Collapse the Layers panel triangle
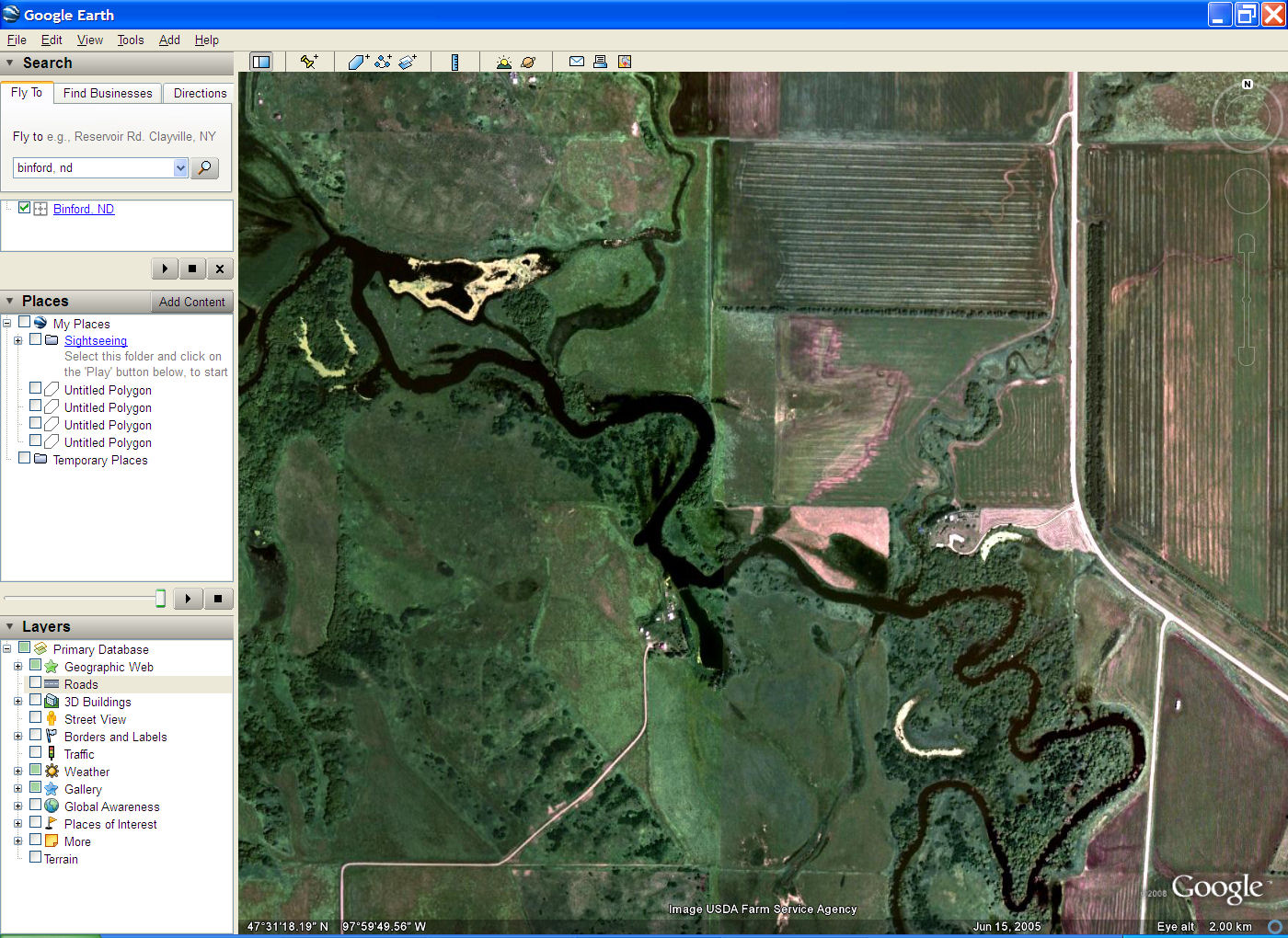Image resolution: width=1288 pixels, height=938 pixels. [x=10, y=626]
